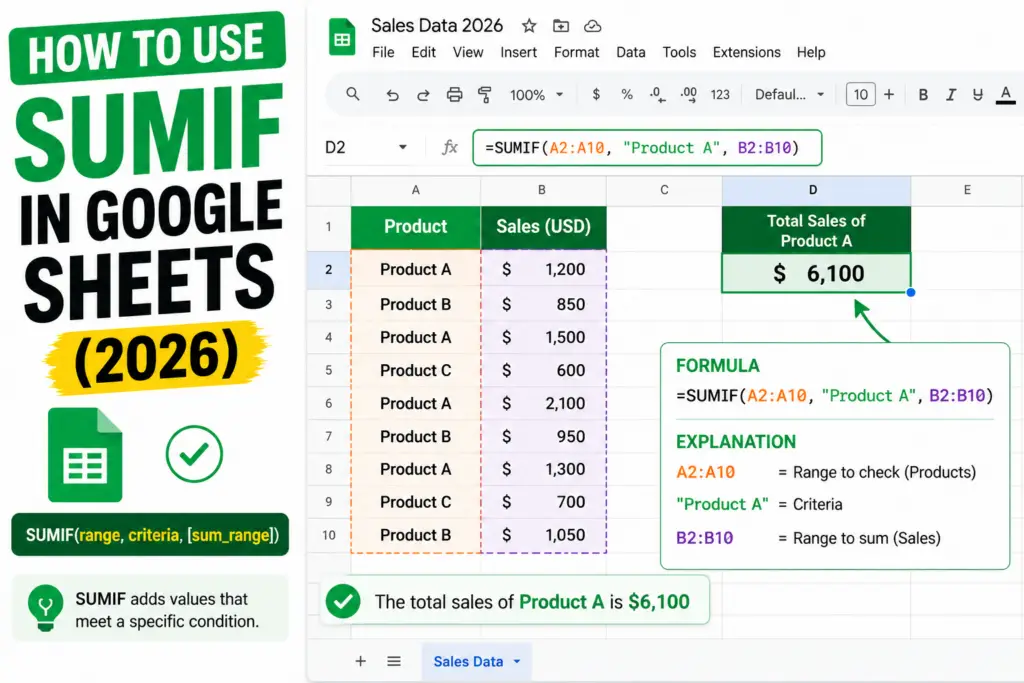Image resolution: width=1024 pixels, height=683 pixels.
Task: Select column E header
Action: pos(967,190)
